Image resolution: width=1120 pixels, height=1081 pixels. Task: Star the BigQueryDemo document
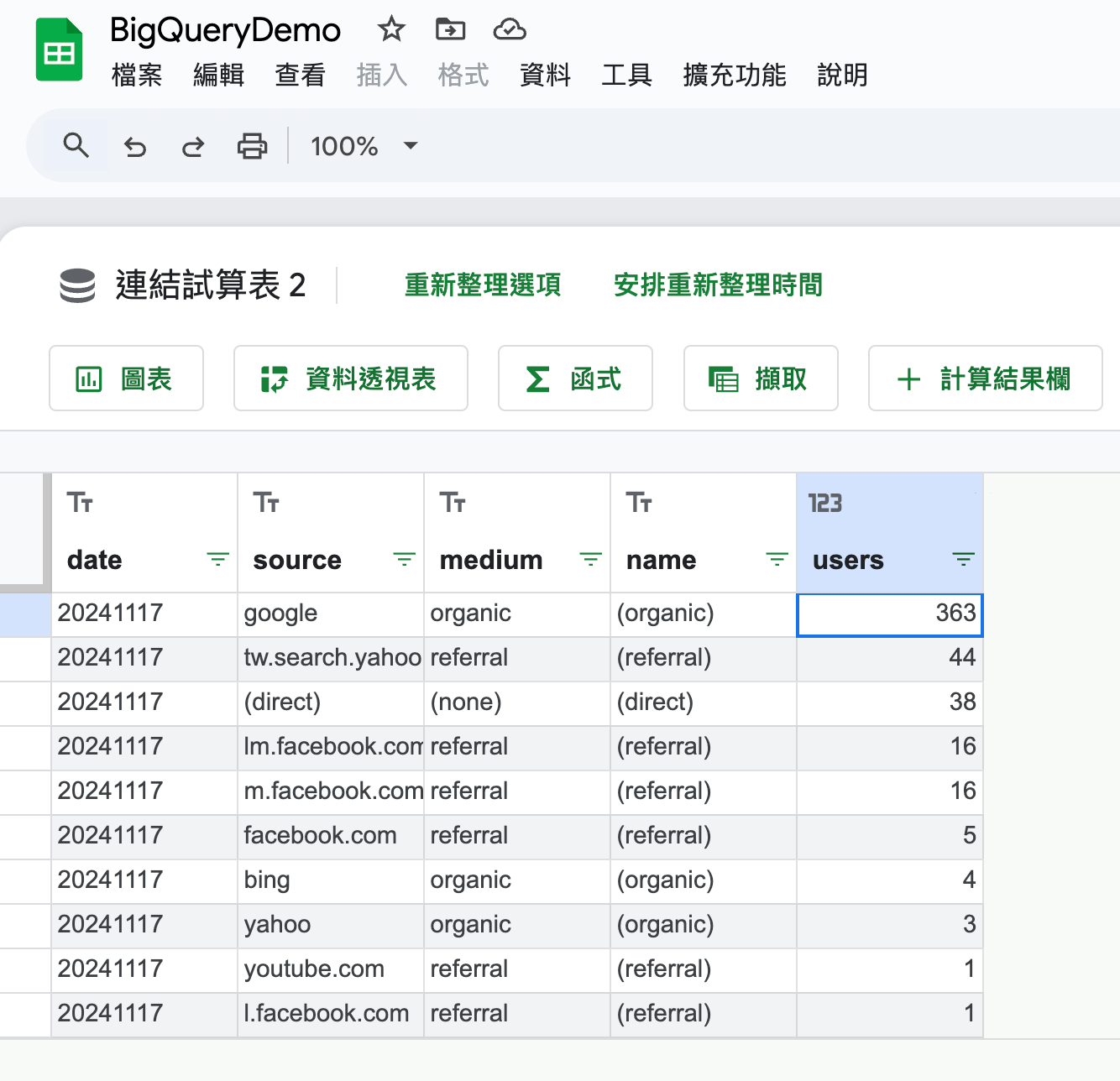coord(391,30)
